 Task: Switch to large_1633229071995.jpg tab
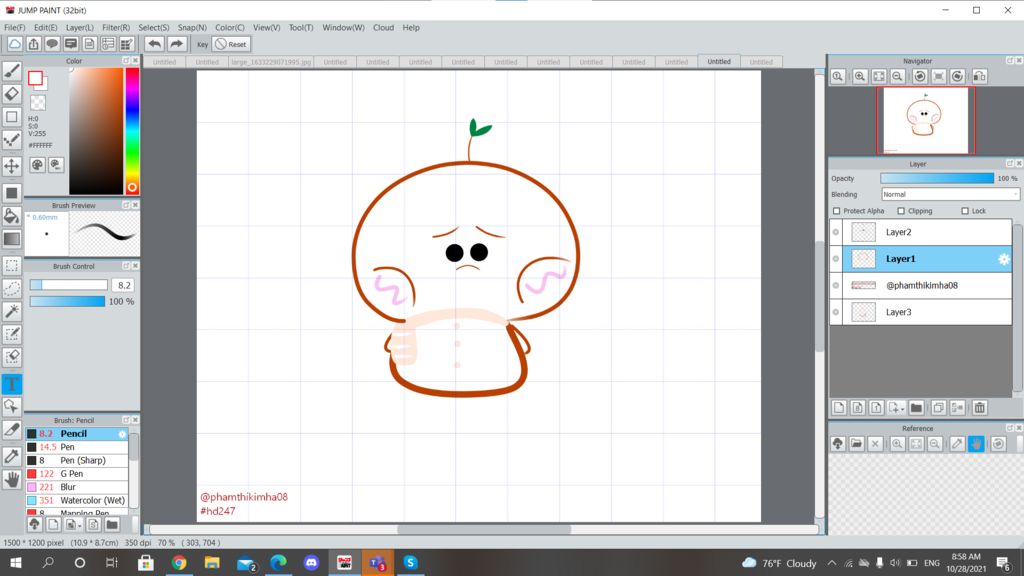[271, 62]
